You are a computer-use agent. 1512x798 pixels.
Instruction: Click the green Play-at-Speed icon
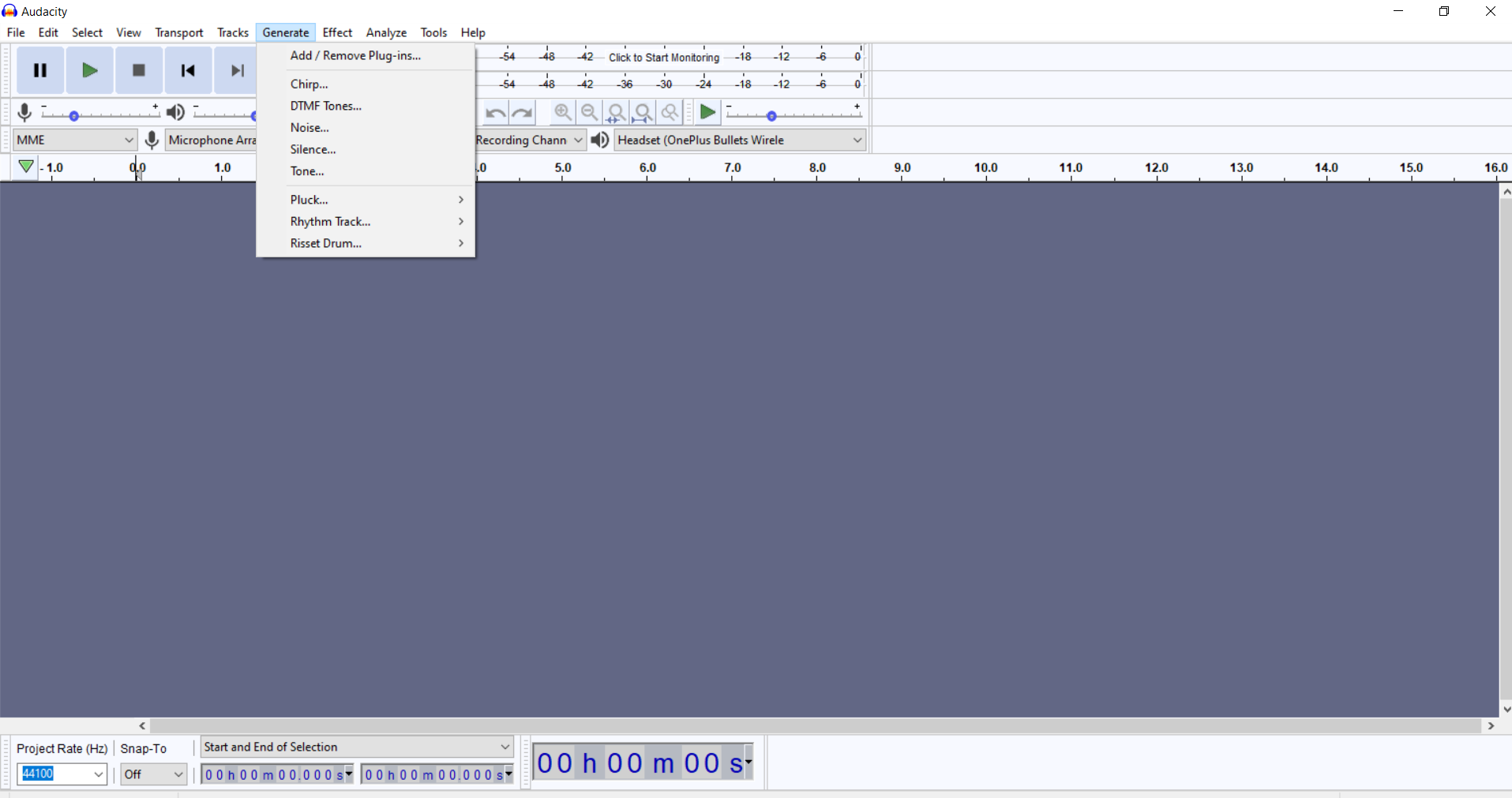click(708, 113)
